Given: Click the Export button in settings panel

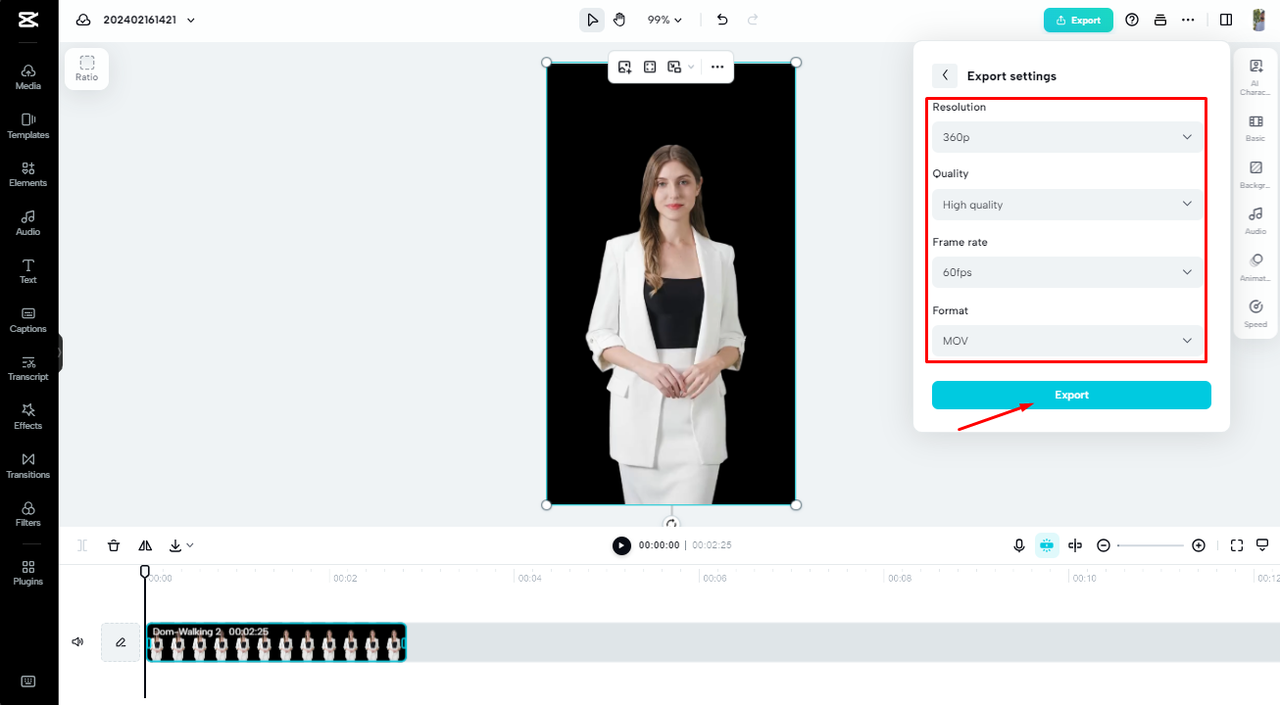Looking at the screenshot, I should 1071,395.
